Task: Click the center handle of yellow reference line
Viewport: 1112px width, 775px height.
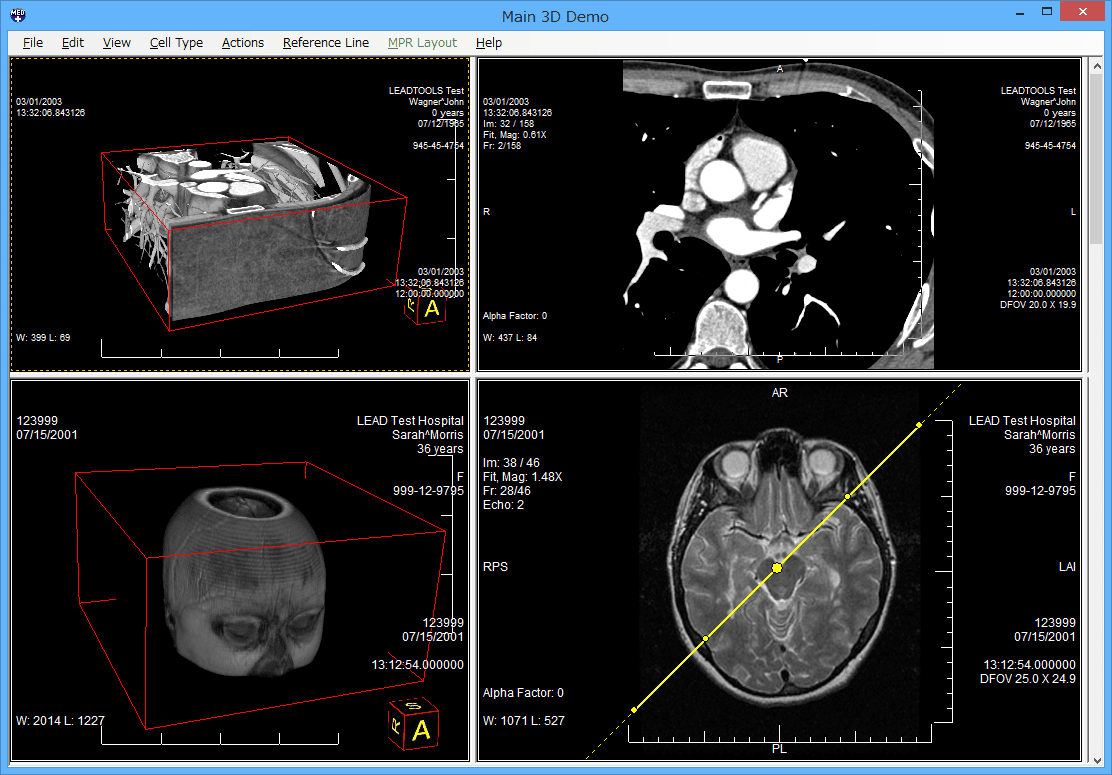Action: click(x=777, y=568)
